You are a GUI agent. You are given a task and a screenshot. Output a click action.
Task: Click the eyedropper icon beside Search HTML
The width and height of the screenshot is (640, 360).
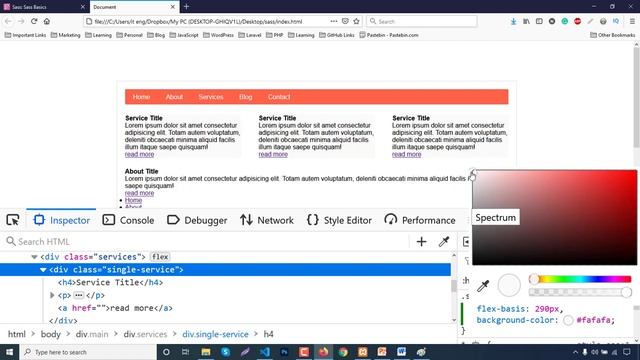pyautogui.click(x=444, y=242)
